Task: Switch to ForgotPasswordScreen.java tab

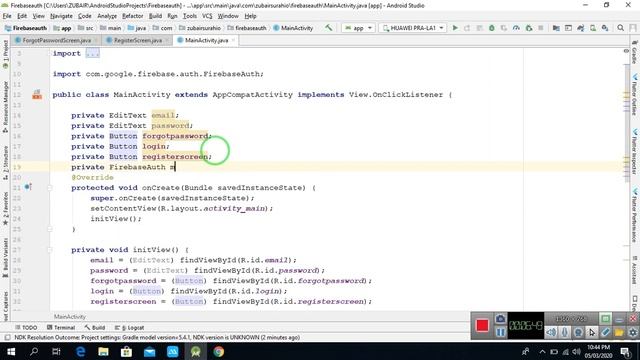Action: [x=56, y=40]
